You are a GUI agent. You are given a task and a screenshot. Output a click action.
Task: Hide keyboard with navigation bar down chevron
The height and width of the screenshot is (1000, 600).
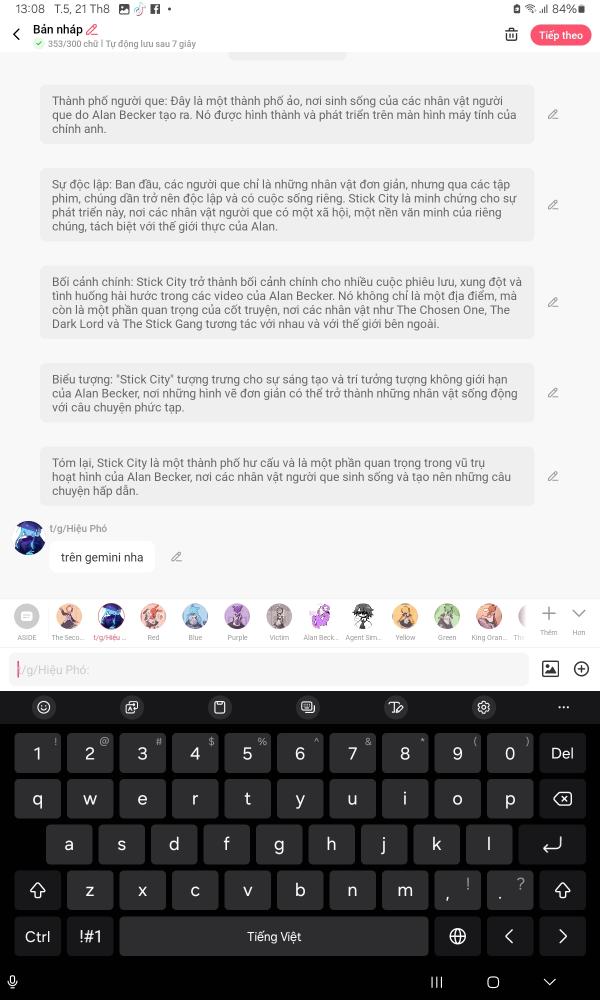[550, 982]
